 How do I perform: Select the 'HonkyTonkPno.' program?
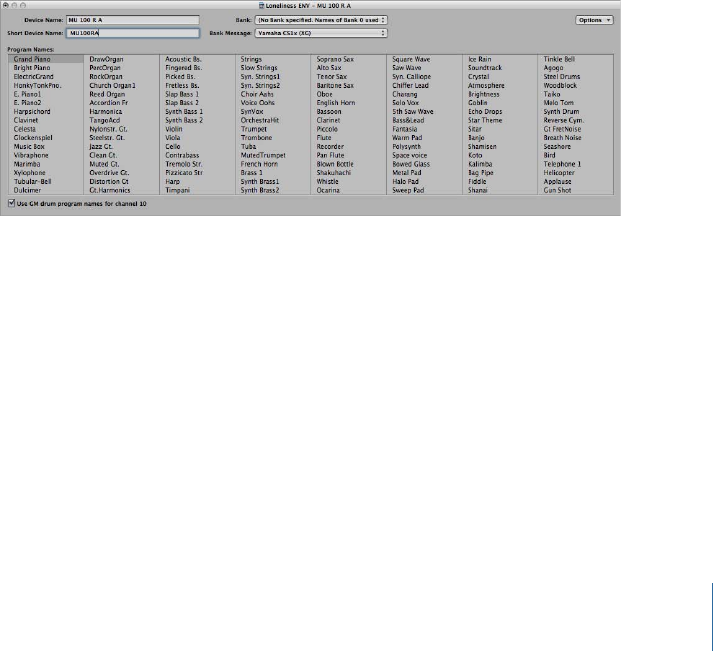[x=37, y=85]
